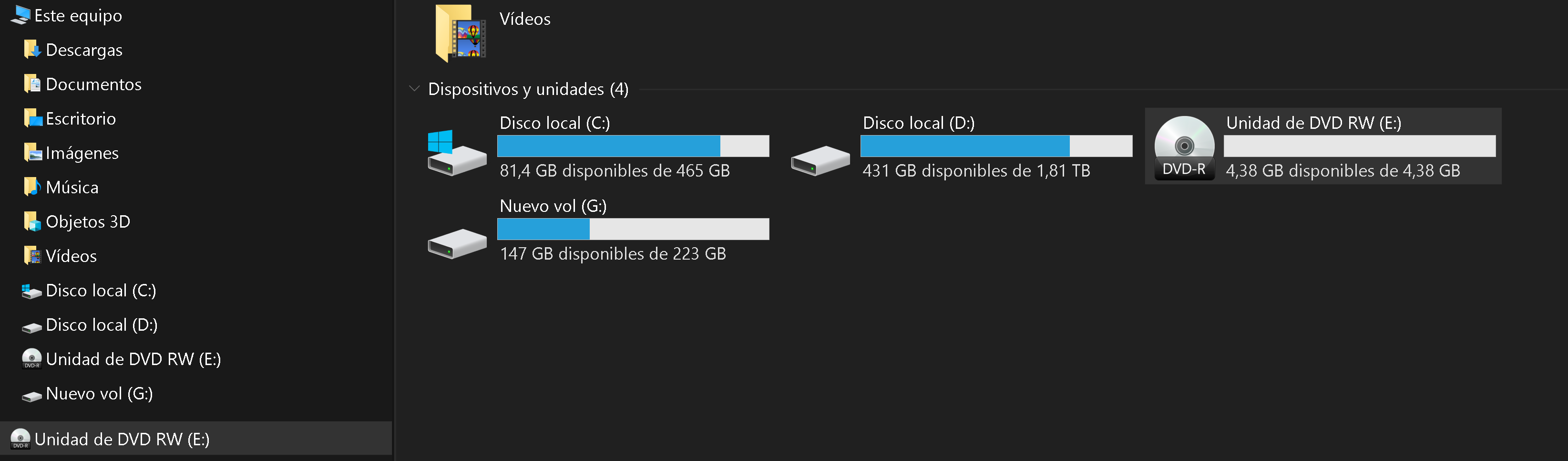
Task: Click the Descargas folder icon in sidebar
Action: coord(32,49)
